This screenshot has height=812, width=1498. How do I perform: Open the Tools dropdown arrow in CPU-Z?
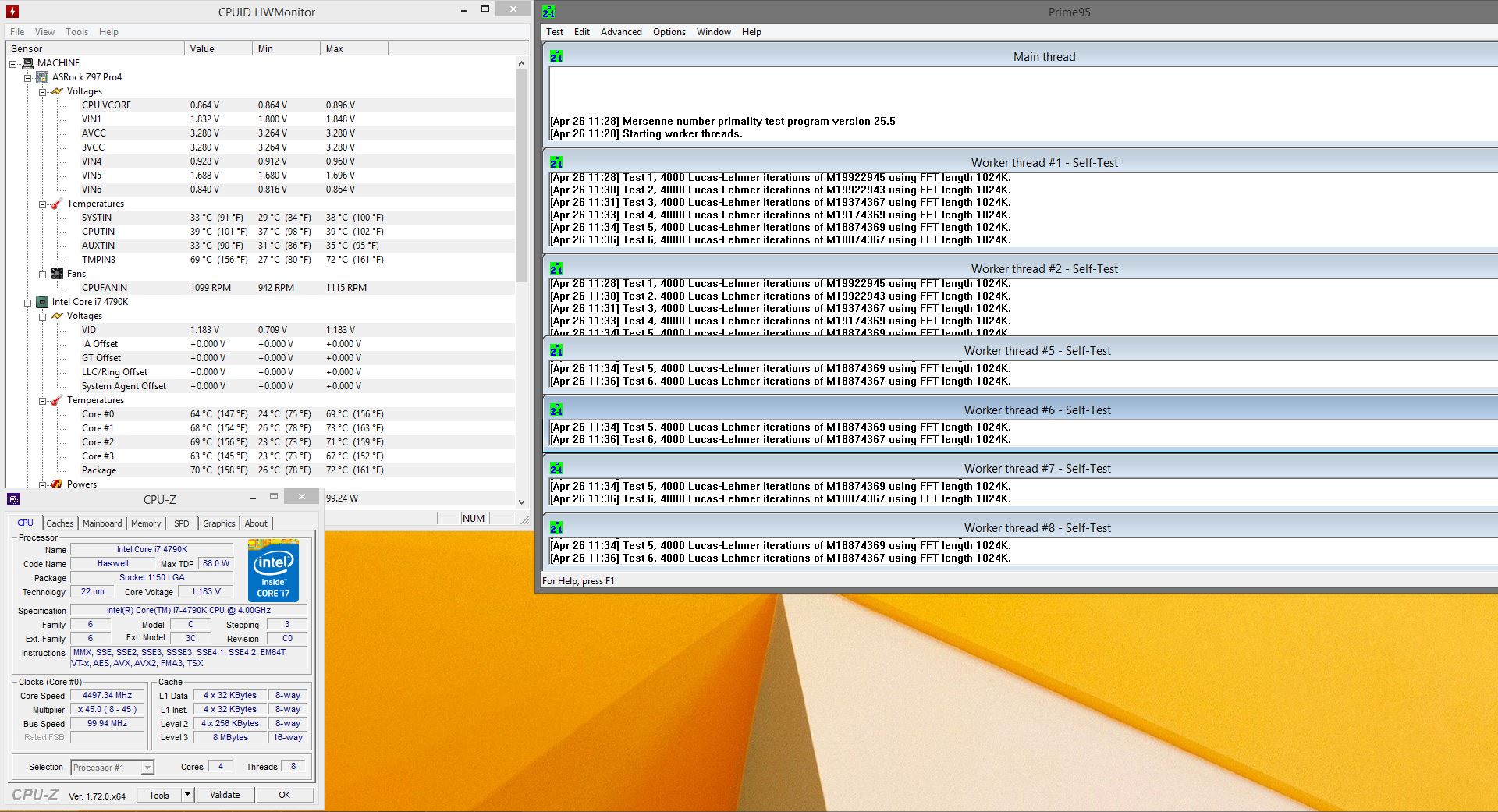187,795
